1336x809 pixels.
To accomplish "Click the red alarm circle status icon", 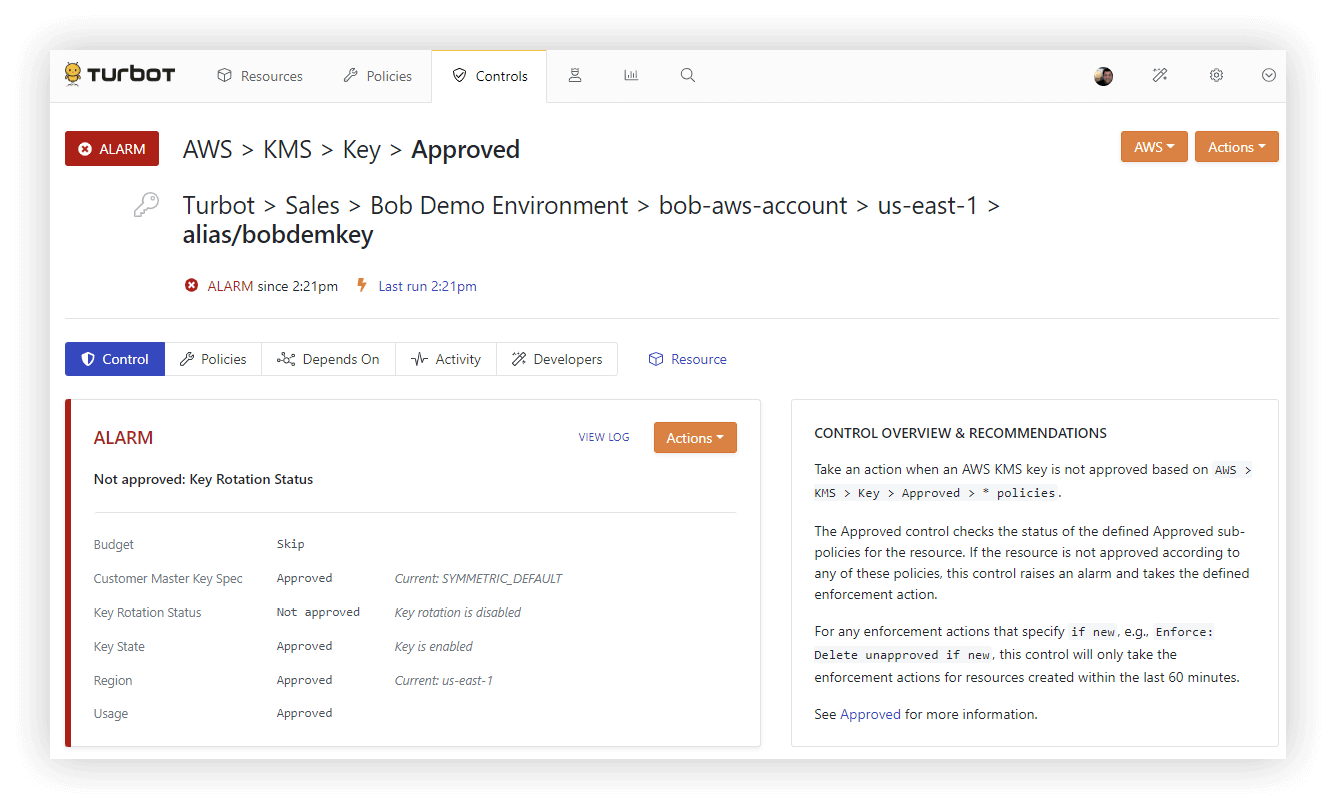I will pyautogui.click(x=191, y=286).
